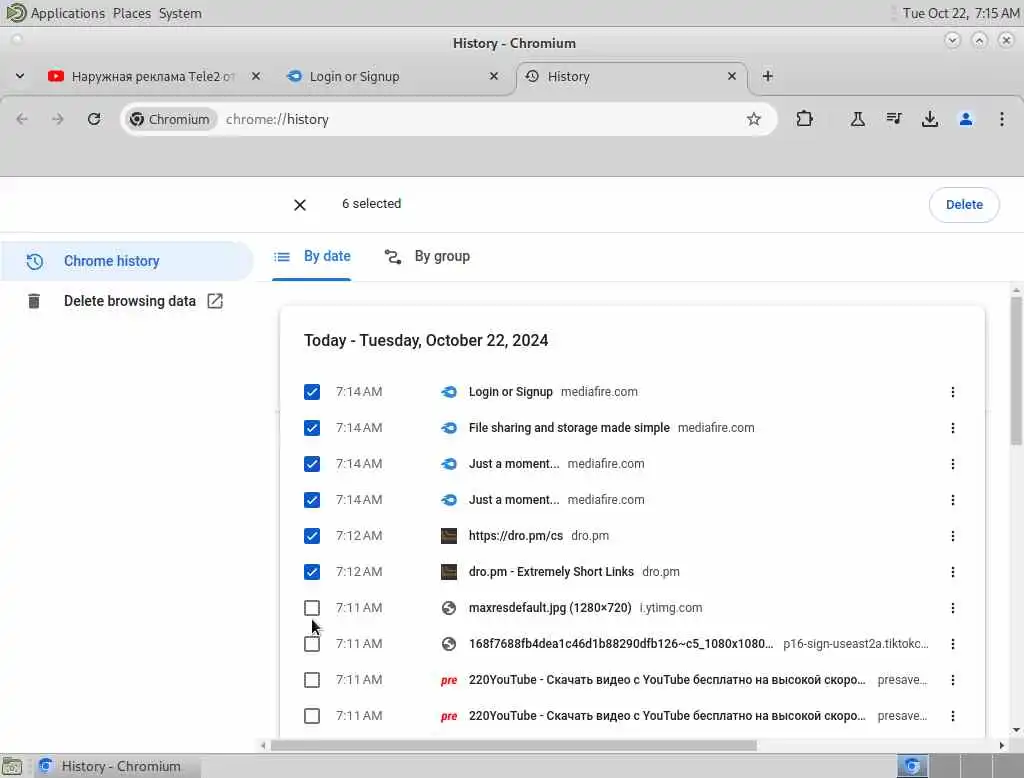
Task: Cancel selection with the X icon
Action: [x=300, y=205]
